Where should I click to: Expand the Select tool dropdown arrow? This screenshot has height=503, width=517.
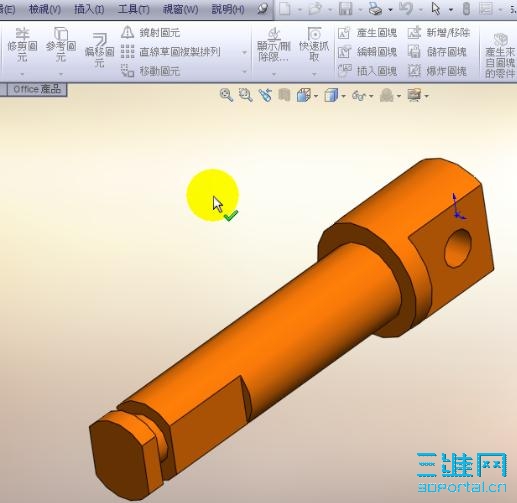click(x=451, y=10)
